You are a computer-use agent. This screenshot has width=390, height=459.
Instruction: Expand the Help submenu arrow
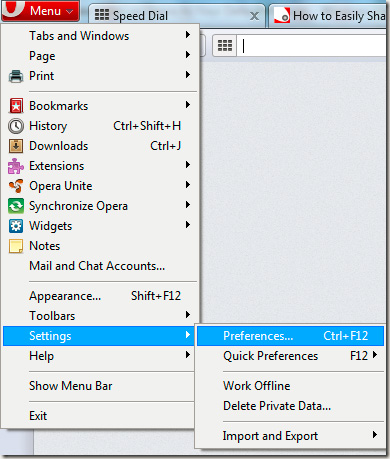(188, 355)
